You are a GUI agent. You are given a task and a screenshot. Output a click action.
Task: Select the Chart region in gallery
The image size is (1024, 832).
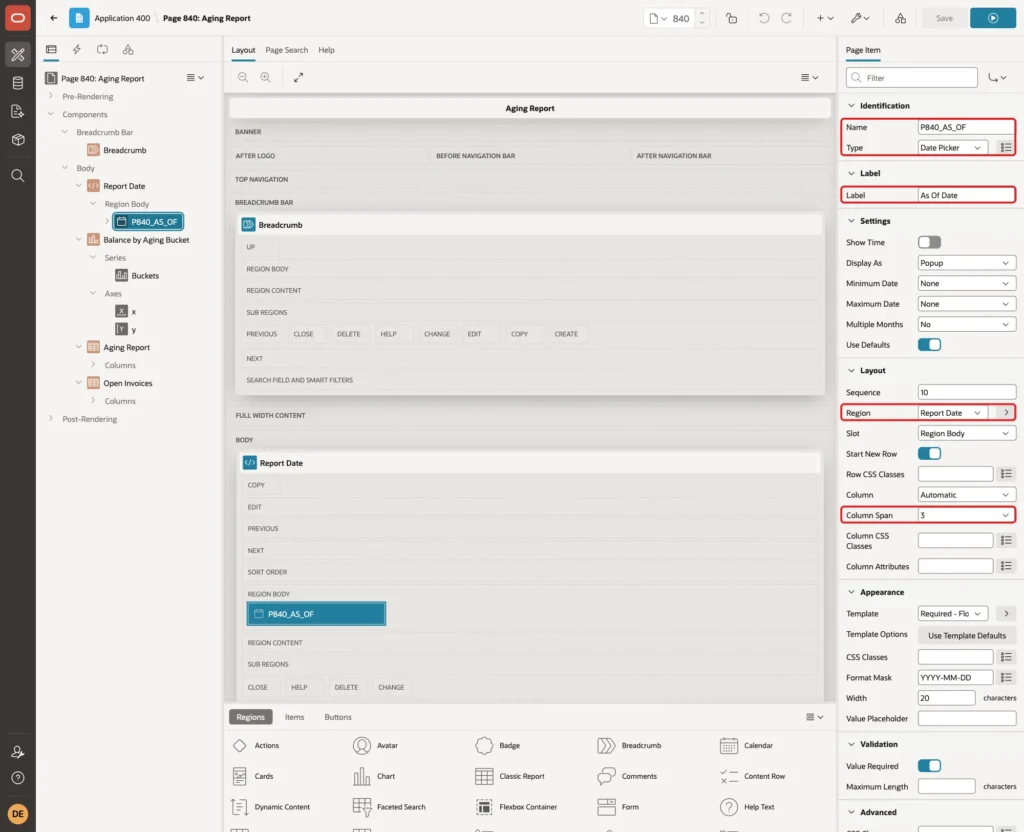coord(374,776)
